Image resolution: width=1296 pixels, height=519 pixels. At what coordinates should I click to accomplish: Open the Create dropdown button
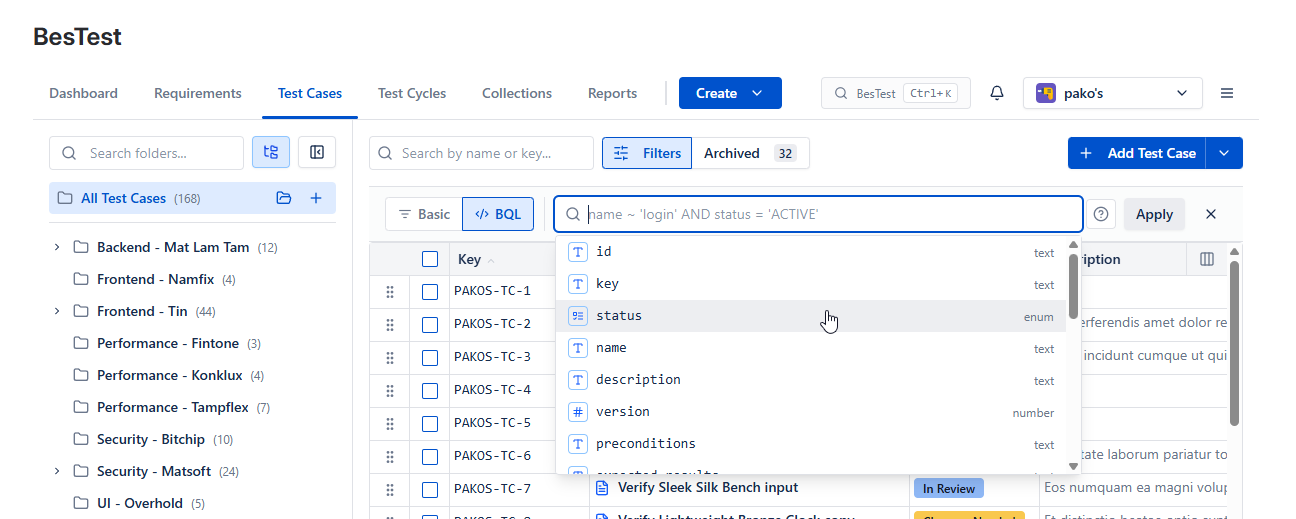[x=730, y=93]
